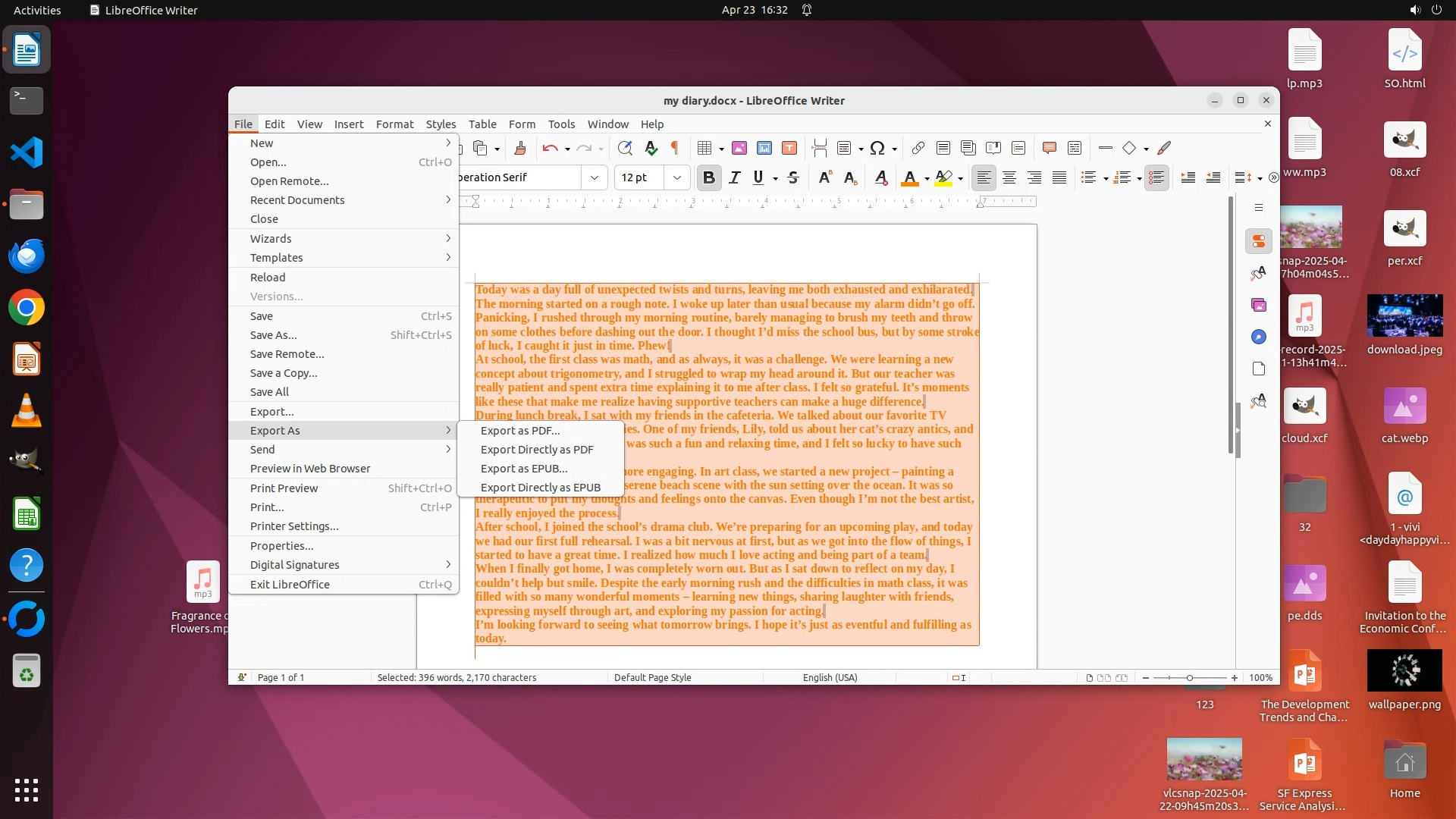This screenshot has width=1456, height=819.
Task: Click the Insert Special Character omega icon
Action: (x=877, y=148)
